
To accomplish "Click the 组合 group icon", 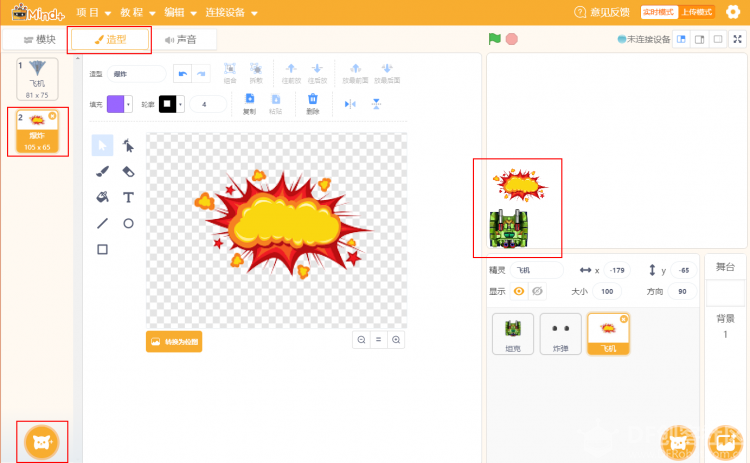I will click(230, 68).
